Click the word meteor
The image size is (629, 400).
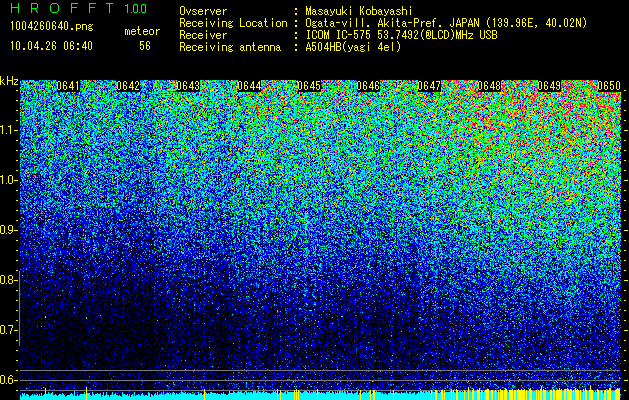tap(142, 31)
